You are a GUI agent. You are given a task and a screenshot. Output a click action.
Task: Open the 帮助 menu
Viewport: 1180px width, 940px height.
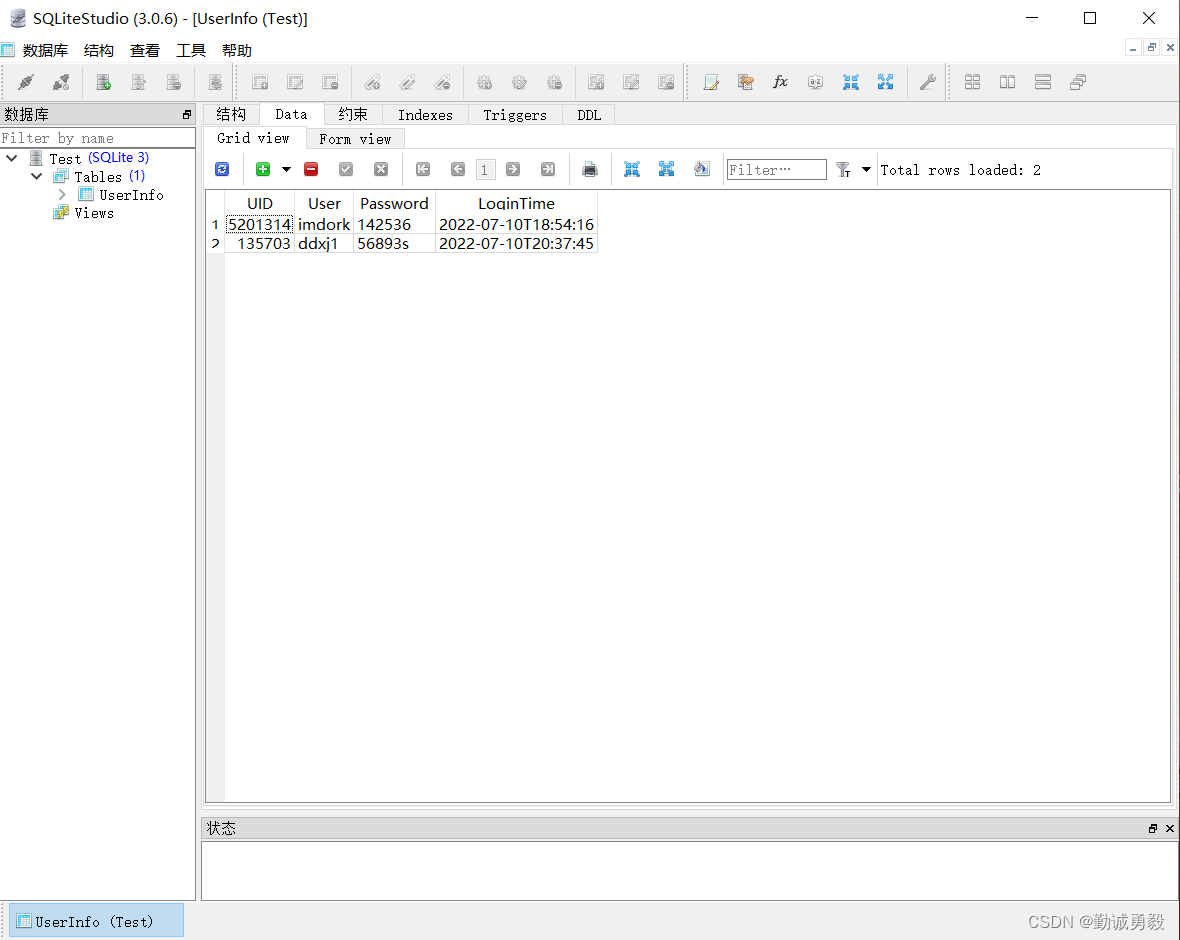pyautogui.click(x=236, y=50)
